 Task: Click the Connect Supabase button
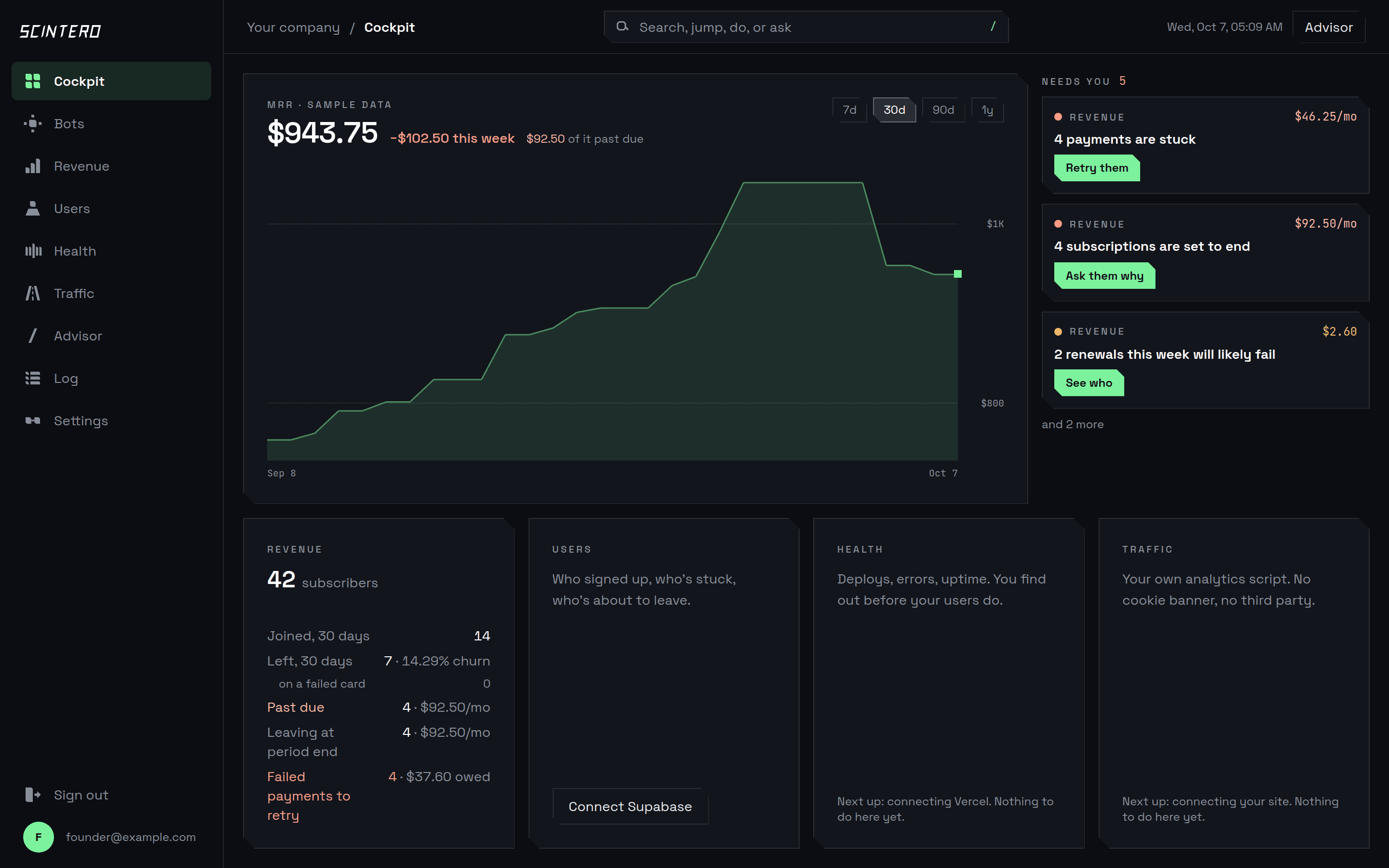point(630,807)
